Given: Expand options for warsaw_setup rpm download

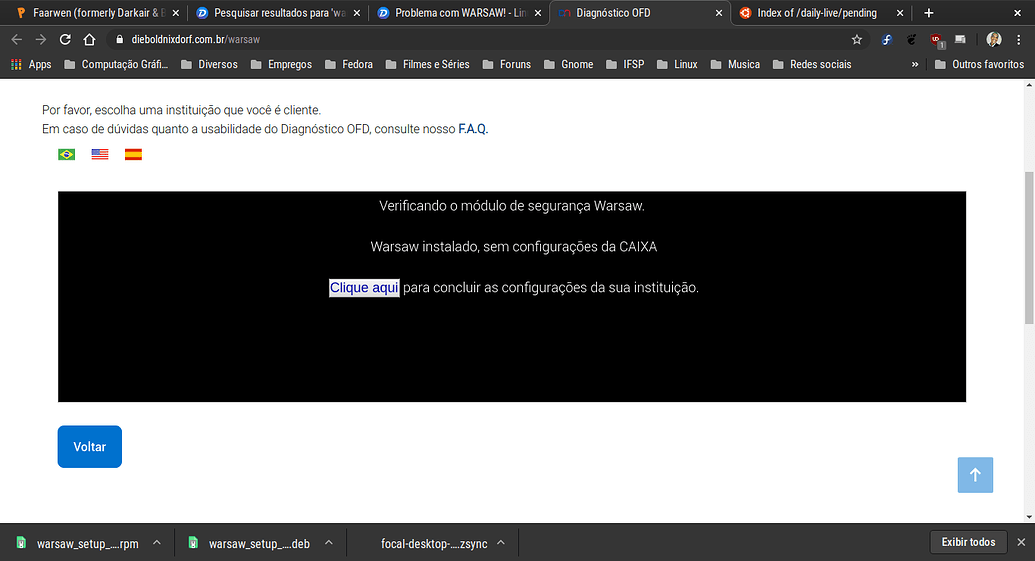Looking at the screenshot, I should 157,543.
